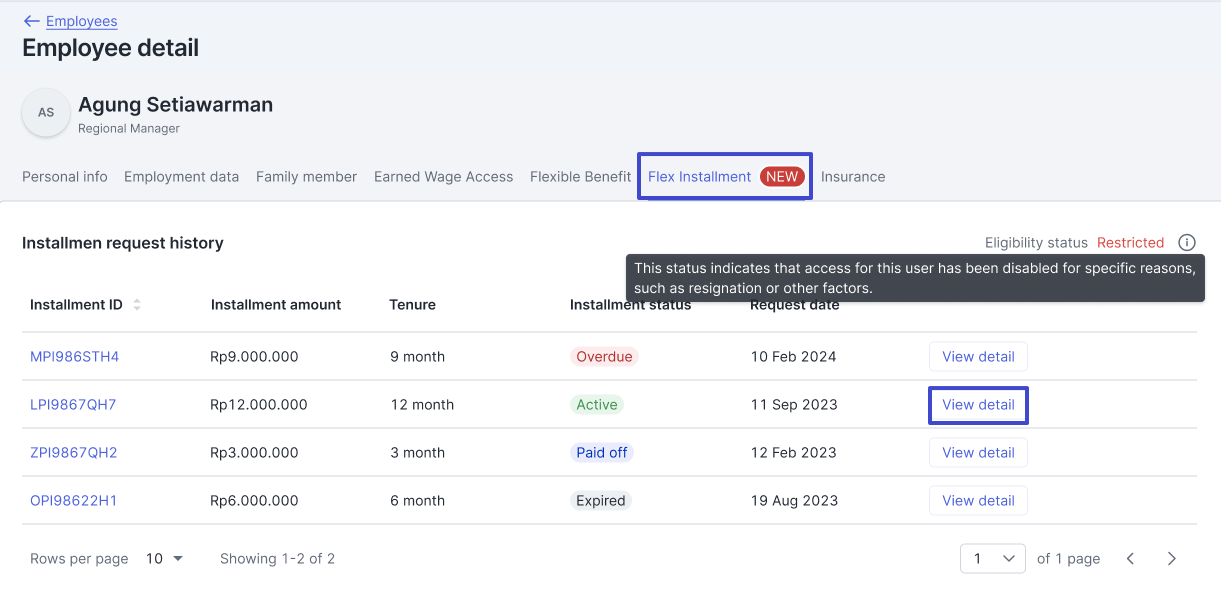1221x593 pixels.
Task: Switch to Personal info tab
Action: pyautogui.click(x=65, y=177)
